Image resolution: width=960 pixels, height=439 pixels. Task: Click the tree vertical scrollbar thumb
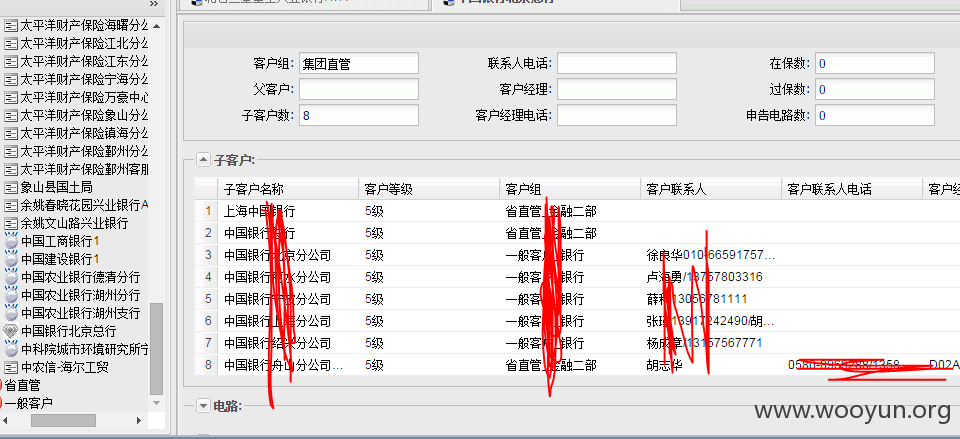point(157,348)
